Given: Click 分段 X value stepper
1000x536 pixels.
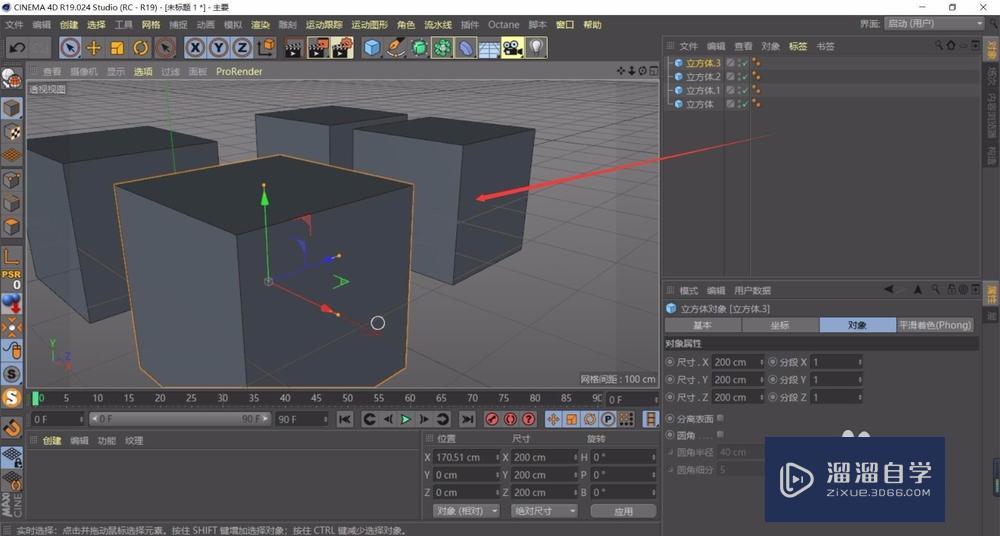Looking at the screenshot, I should pos(860,362).
